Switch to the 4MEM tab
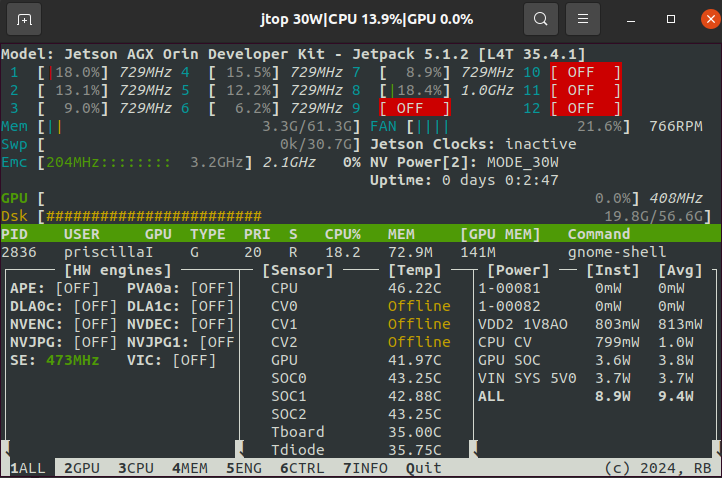The height and width of the screenshot is (478, 722). tap(190, 468)
